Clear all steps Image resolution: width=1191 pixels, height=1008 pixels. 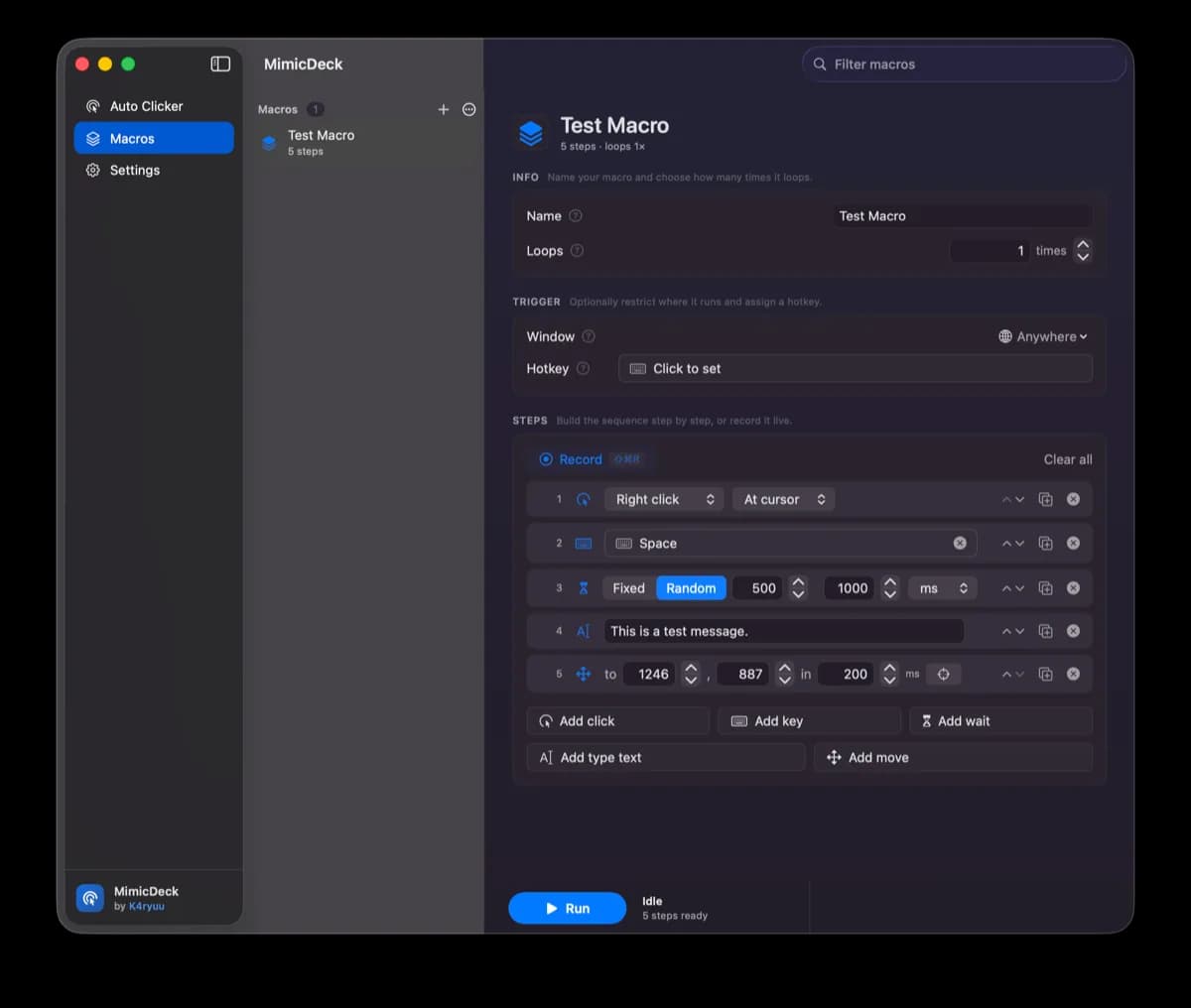click(x=1068, y=459)
